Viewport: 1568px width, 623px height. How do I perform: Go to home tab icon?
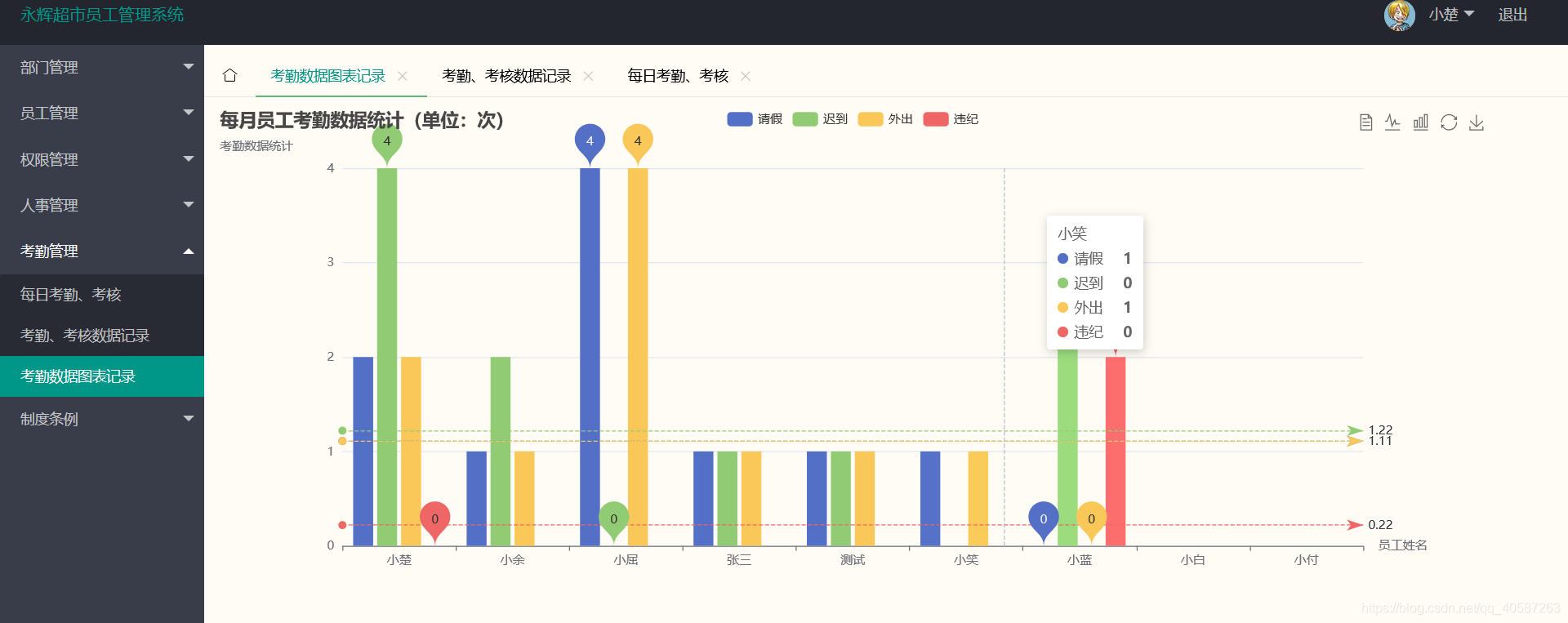point(229,75)
